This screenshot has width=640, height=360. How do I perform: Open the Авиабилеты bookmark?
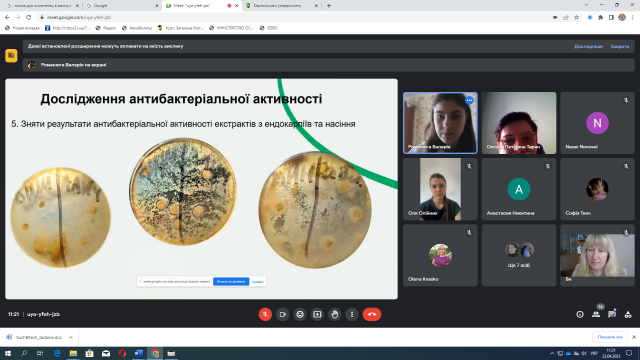(137, 28)
